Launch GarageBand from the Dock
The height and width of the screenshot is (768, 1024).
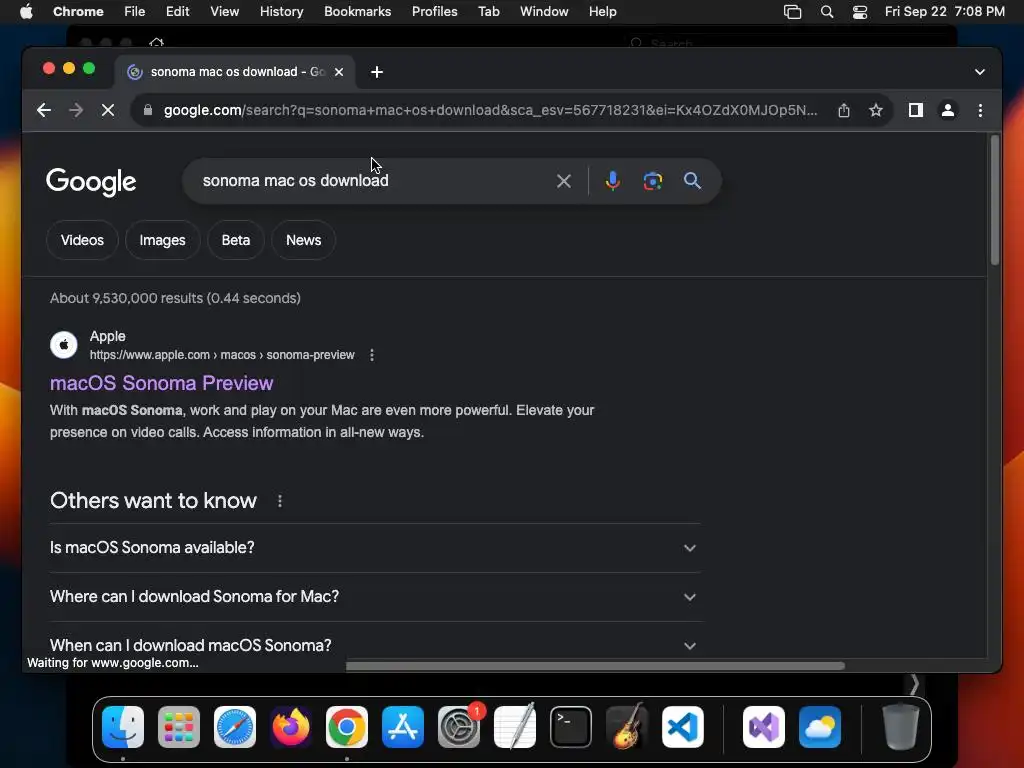627,727
